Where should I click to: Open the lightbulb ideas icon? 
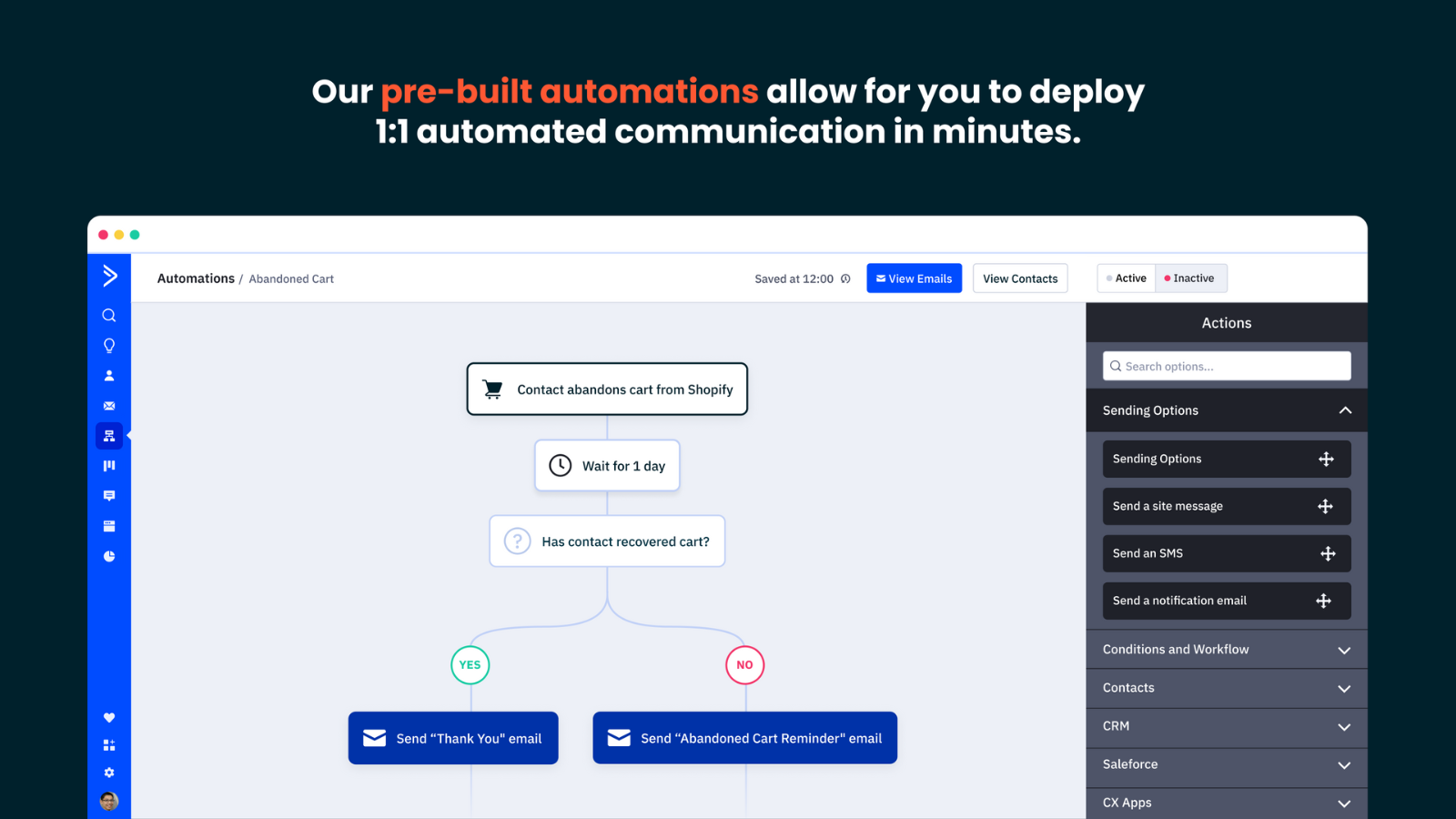pos(109,345)
